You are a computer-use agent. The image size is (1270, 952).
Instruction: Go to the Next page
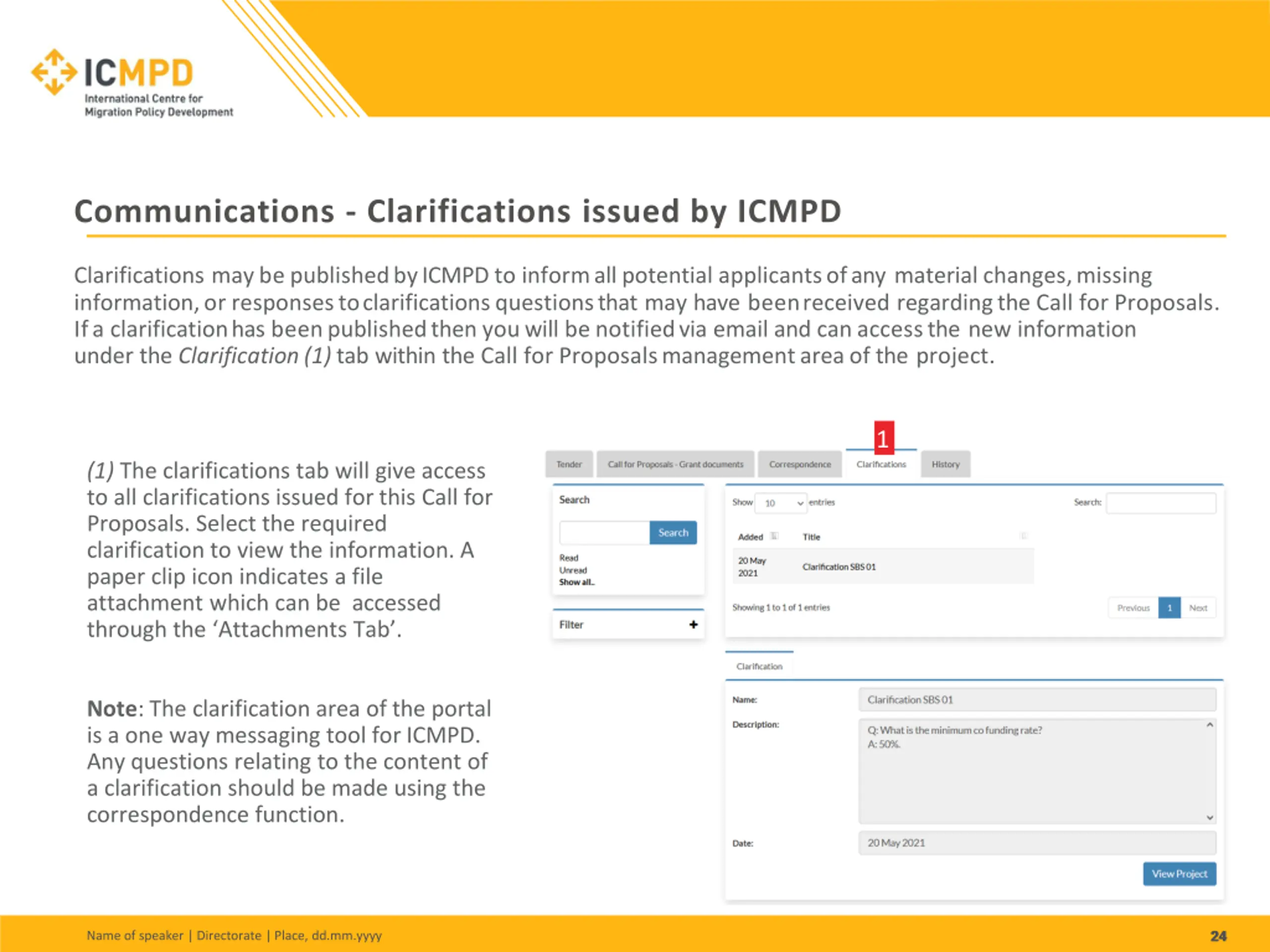click(x=1198, y=608)
